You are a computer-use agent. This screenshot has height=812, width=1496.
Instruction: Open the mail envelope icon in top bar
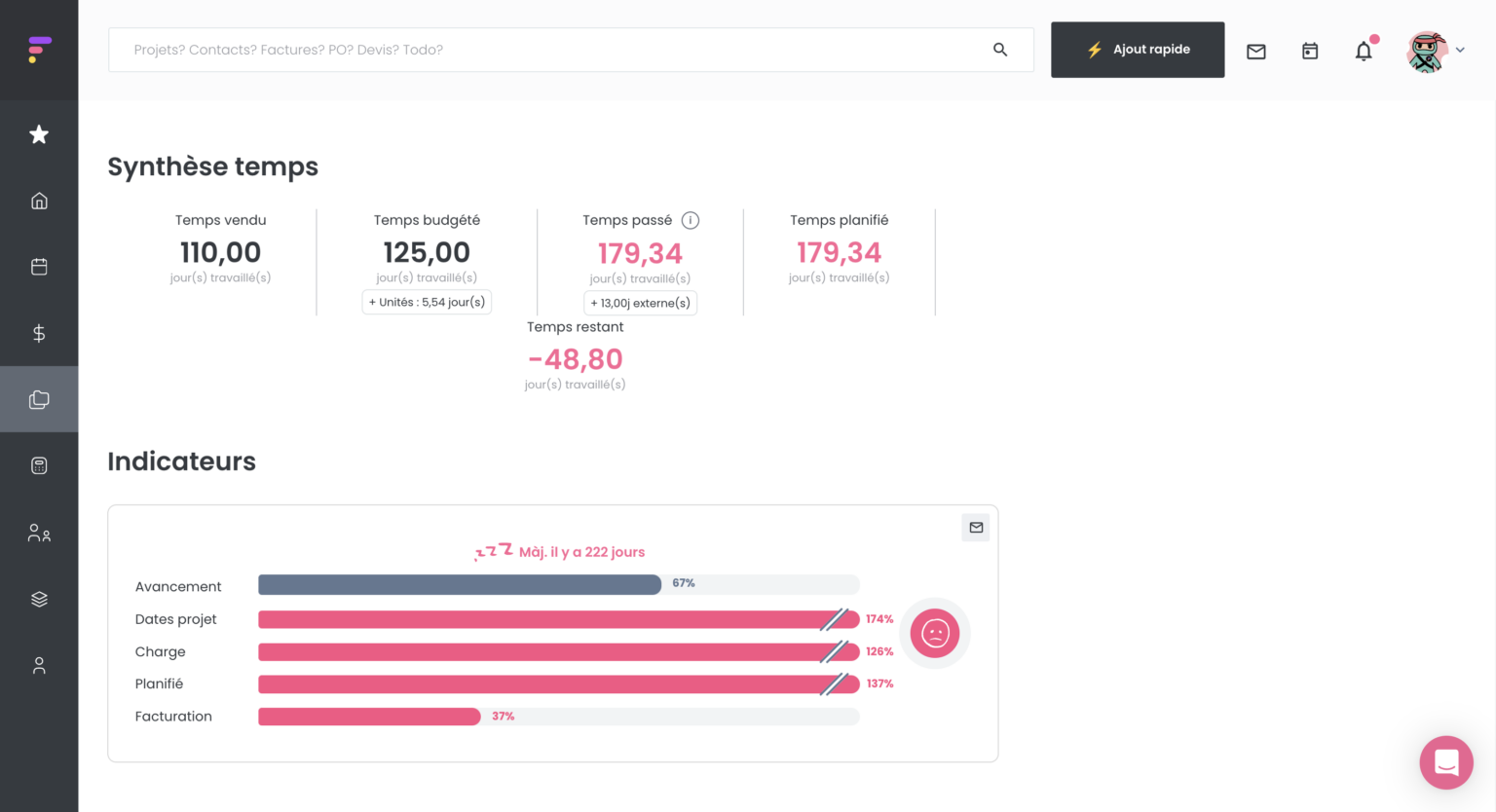pos(1255,51)
